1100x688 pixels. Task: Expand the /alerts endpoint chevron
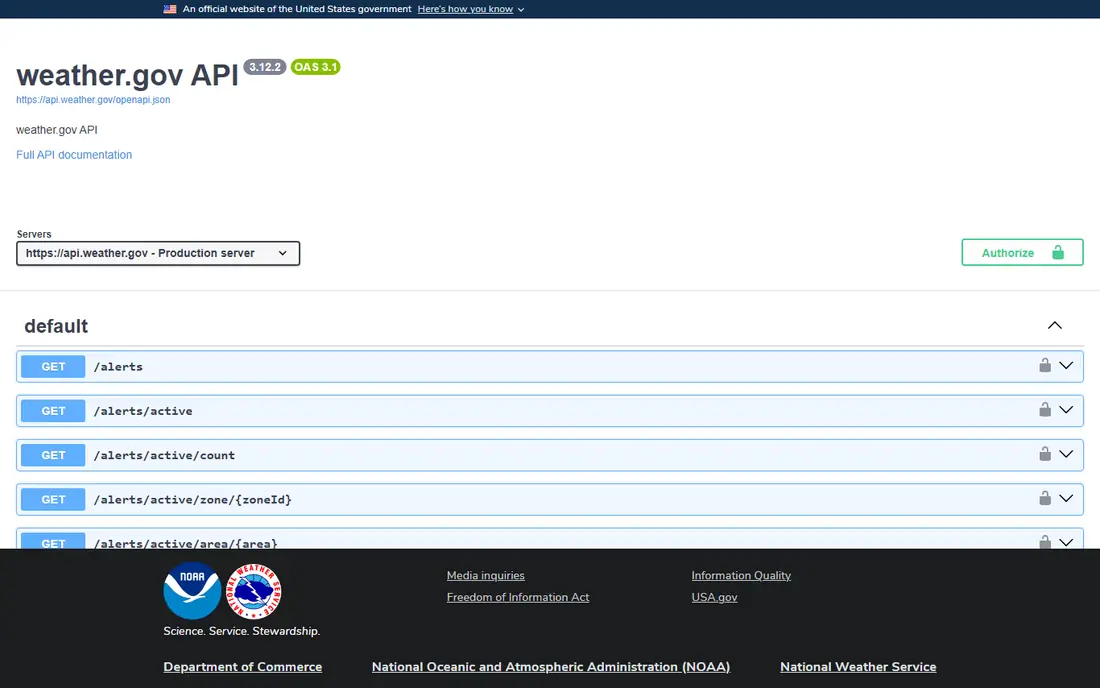click(1066, 365)
